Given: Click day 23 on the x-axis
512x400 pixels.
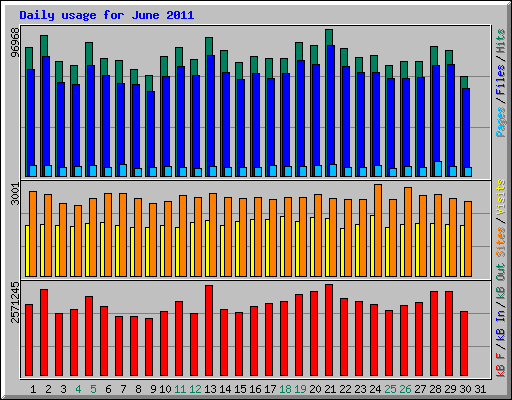Looking at the screenshot, I should pos(360,389).
